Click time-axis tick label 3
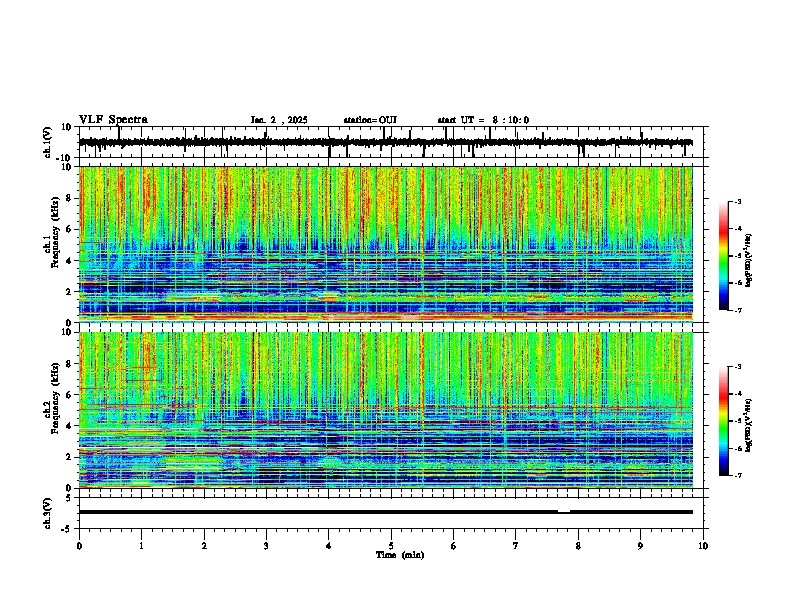This screenshot has height=612, width=792. 266,546
